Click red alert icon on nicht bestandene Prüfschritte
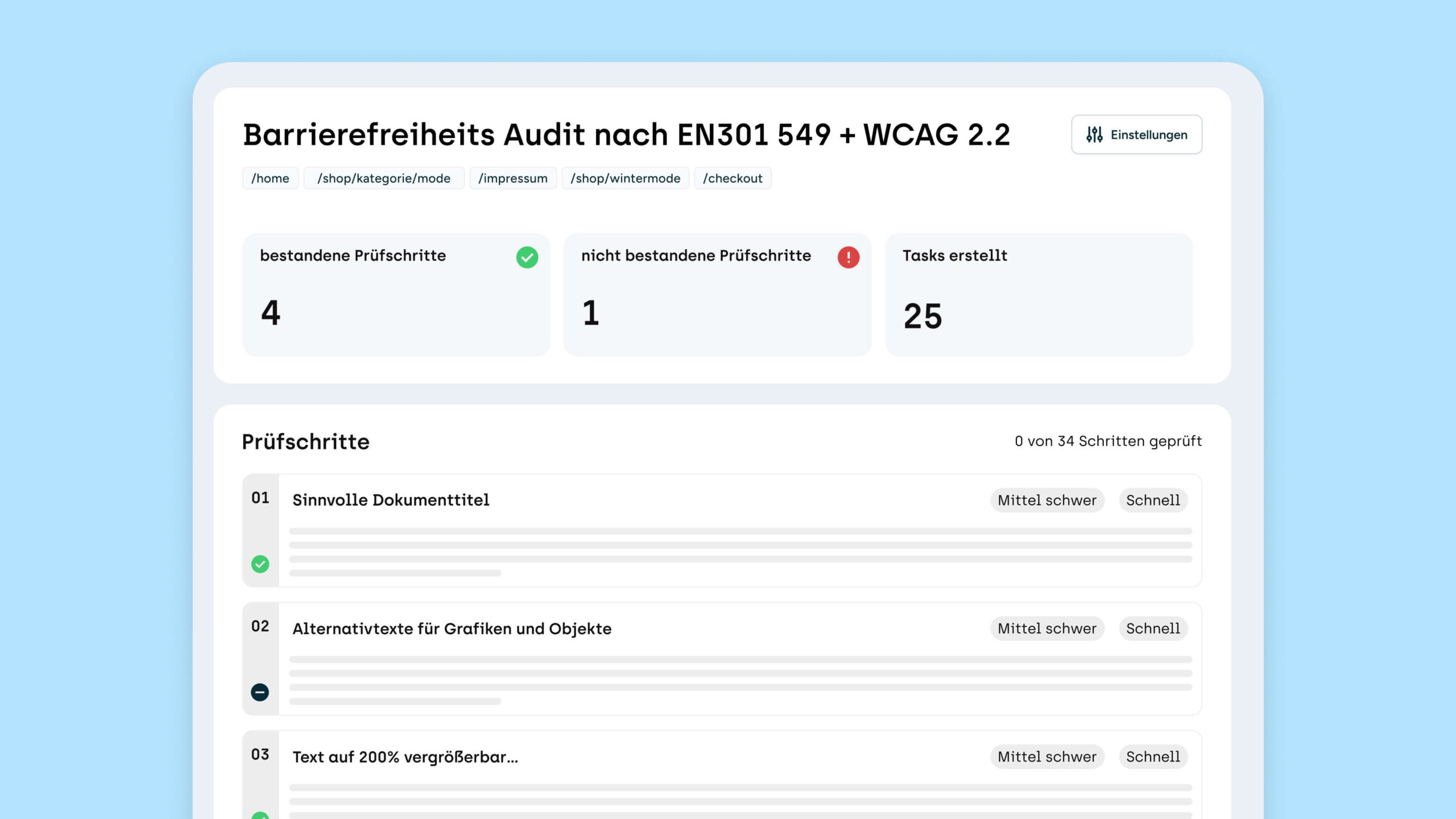Image resolution: width=1456 pixels, height=819 pixels. (x=848, y=257)
